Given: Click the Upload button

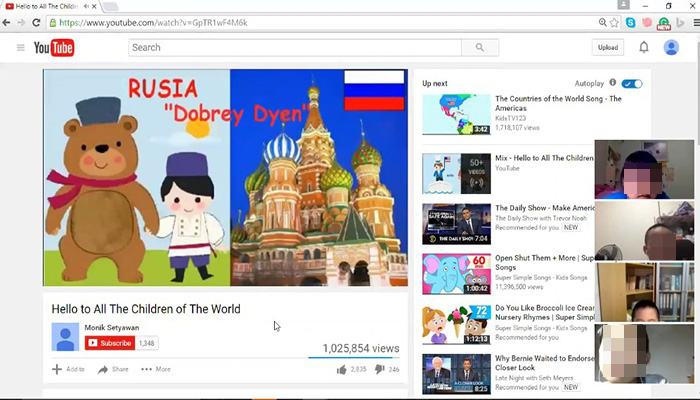Looking at the screenshot, I should (x=607, y=47).
